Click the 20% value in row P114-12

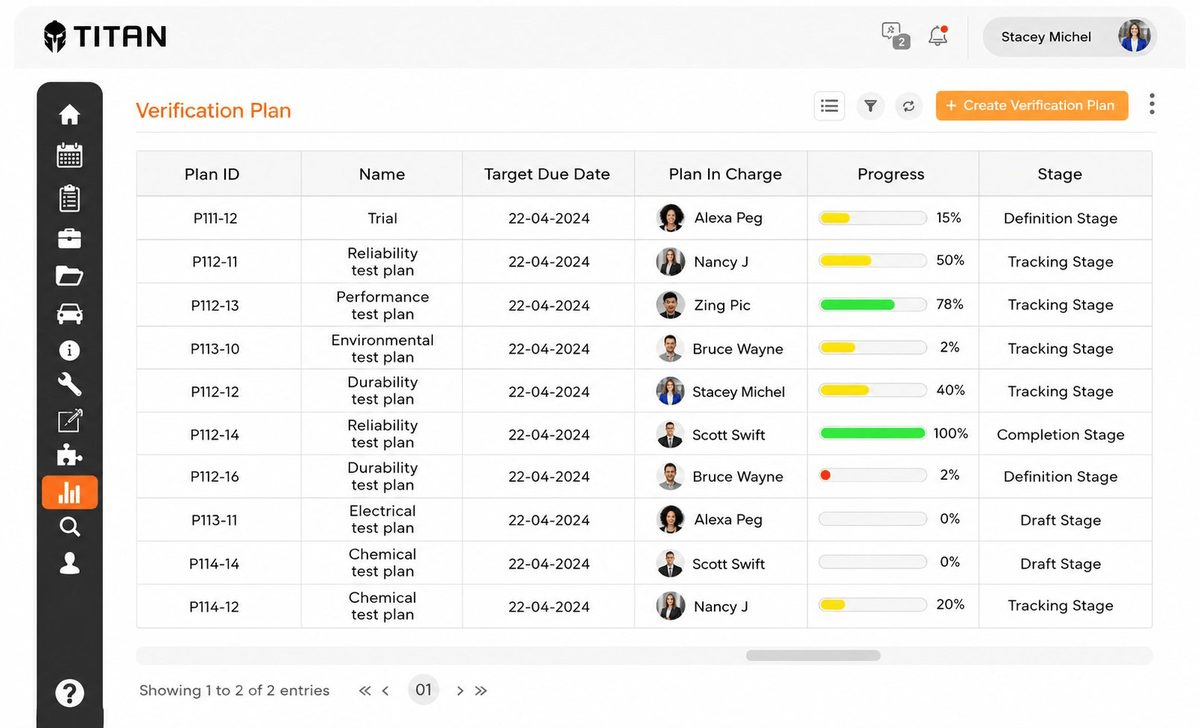[950, 604]
